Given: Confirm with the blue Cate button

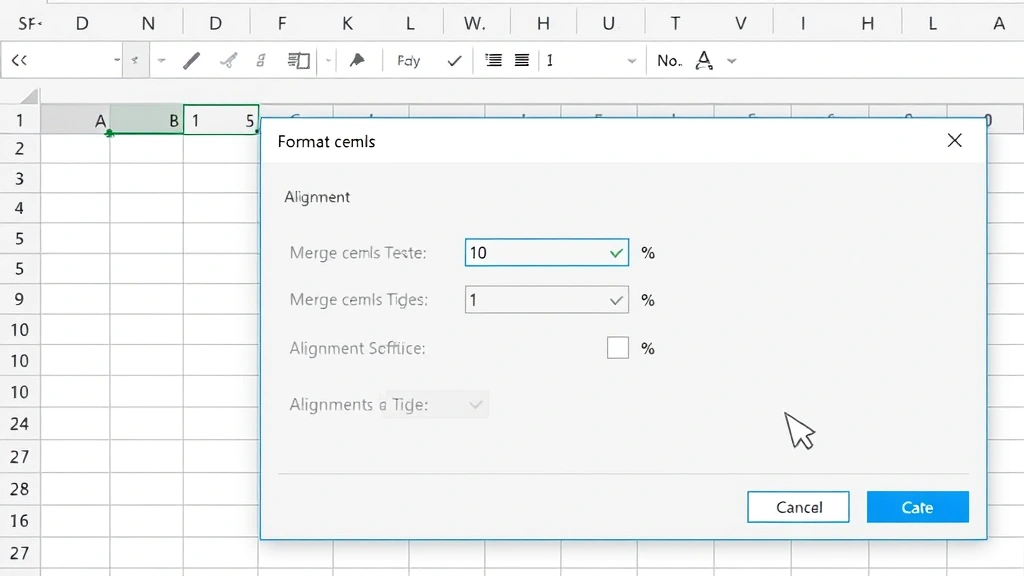Looking at the screenshot, I should pos(917,507).
